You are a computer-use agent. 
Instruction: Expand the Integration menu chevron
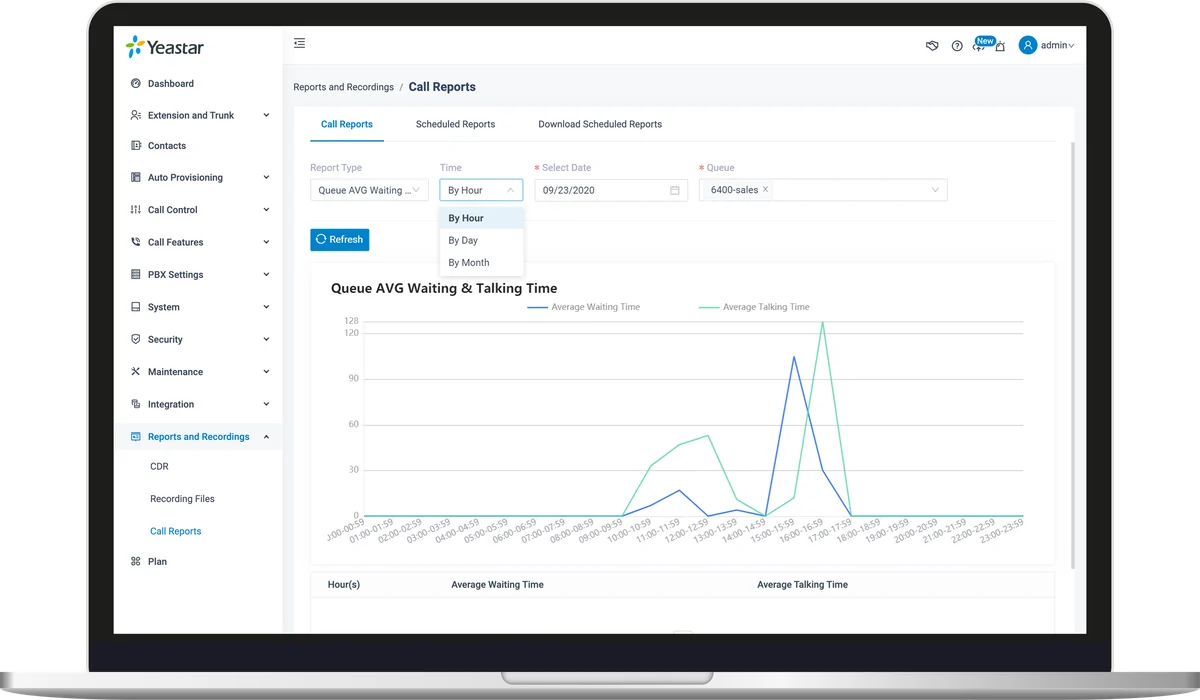point(266,404)
